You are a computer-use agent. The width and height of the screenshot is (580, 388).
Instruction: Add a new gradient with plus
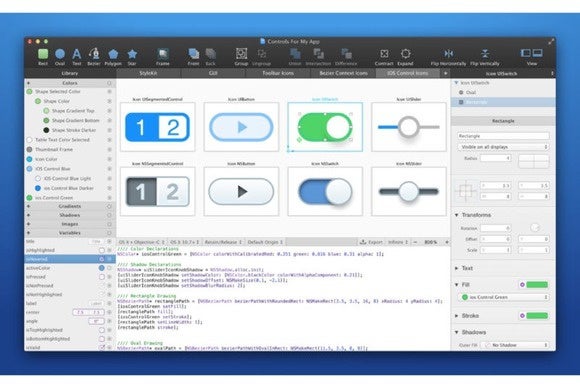click(x=28, y=206)
